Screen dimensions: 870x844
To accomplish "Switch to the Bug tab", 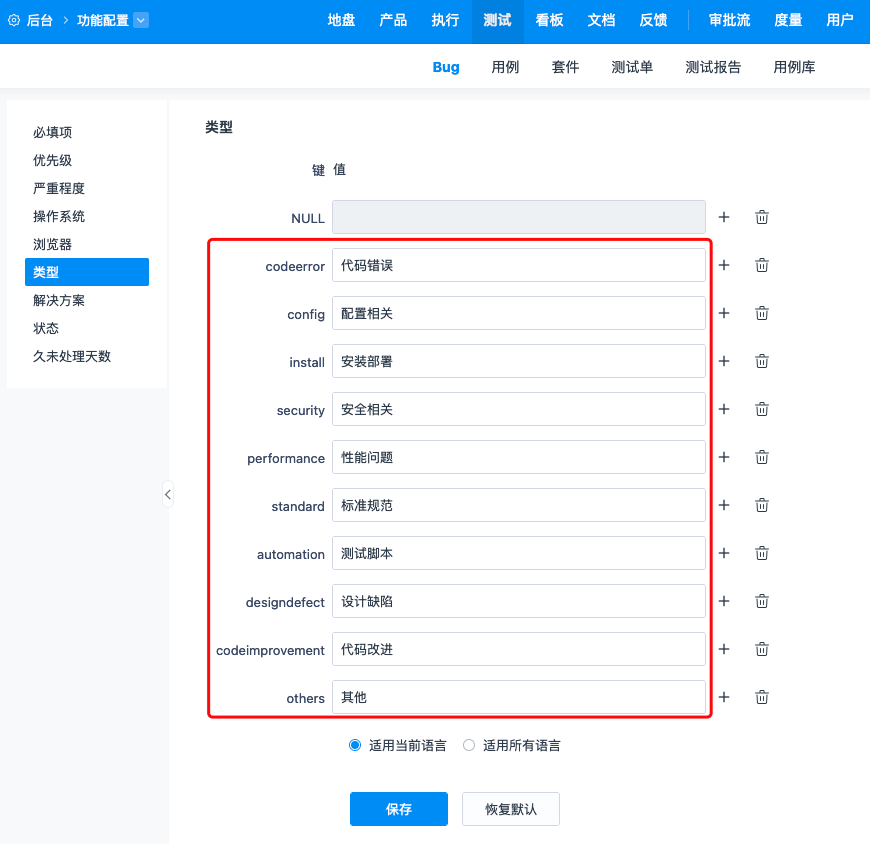I will click(446, 67).
